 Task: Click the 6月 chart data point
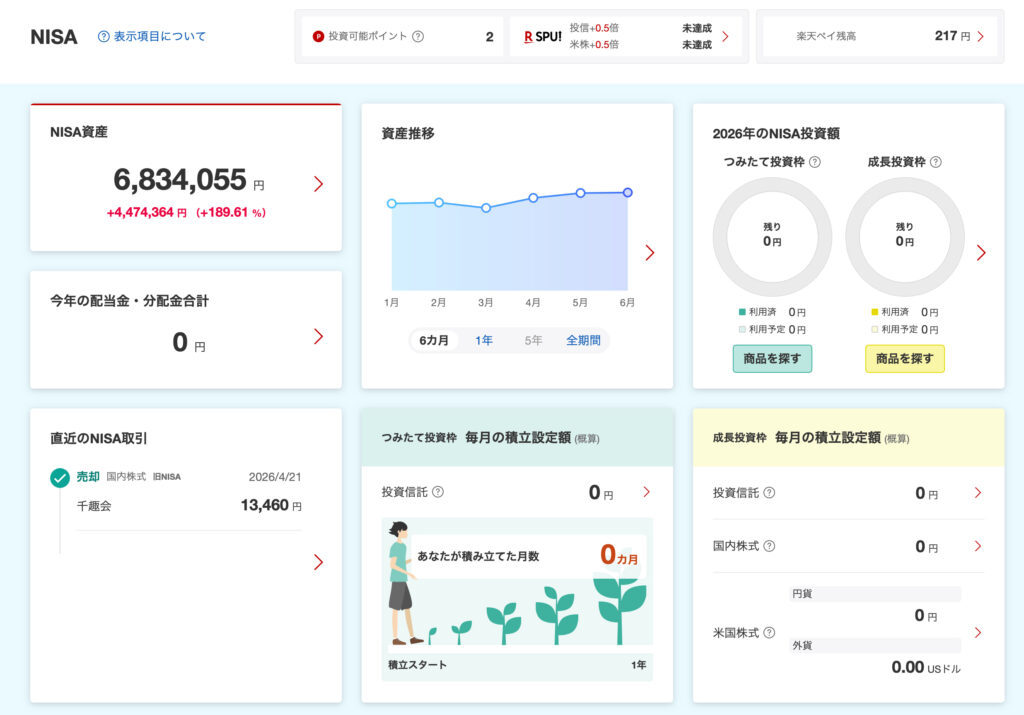click(x=628, y=192)
